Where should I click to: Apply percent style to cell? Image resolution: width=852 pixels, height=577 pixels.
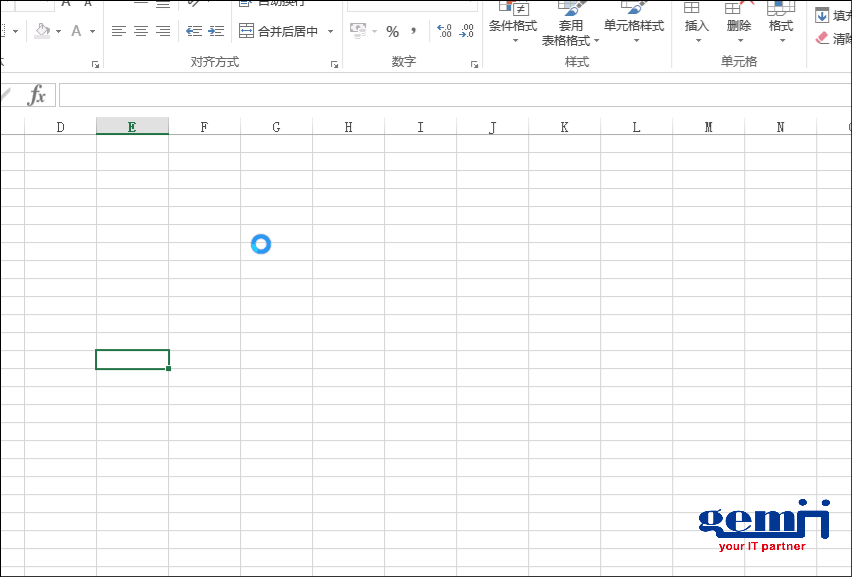pos(392,32)
